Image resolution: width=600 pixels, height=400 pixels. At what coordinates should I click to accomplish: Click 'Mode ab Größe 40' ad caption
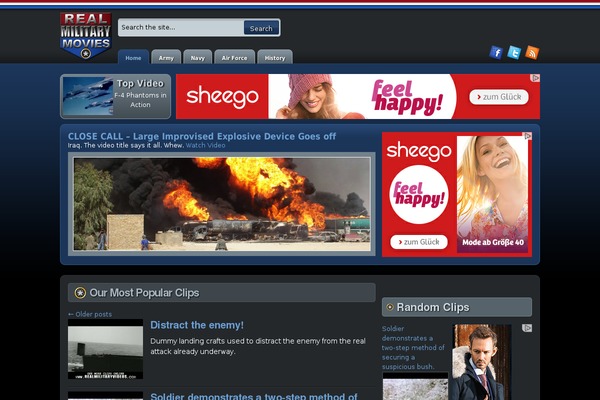(x=493, y=242)
